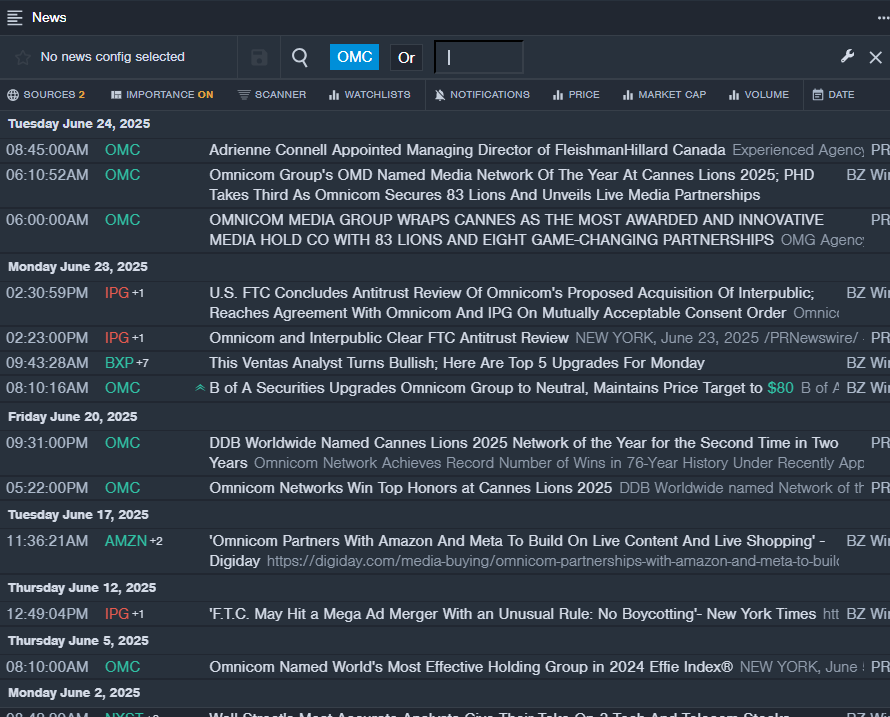
Task: Click the Tuesday June 24, 2025 date header
Action: pos(79,124)
